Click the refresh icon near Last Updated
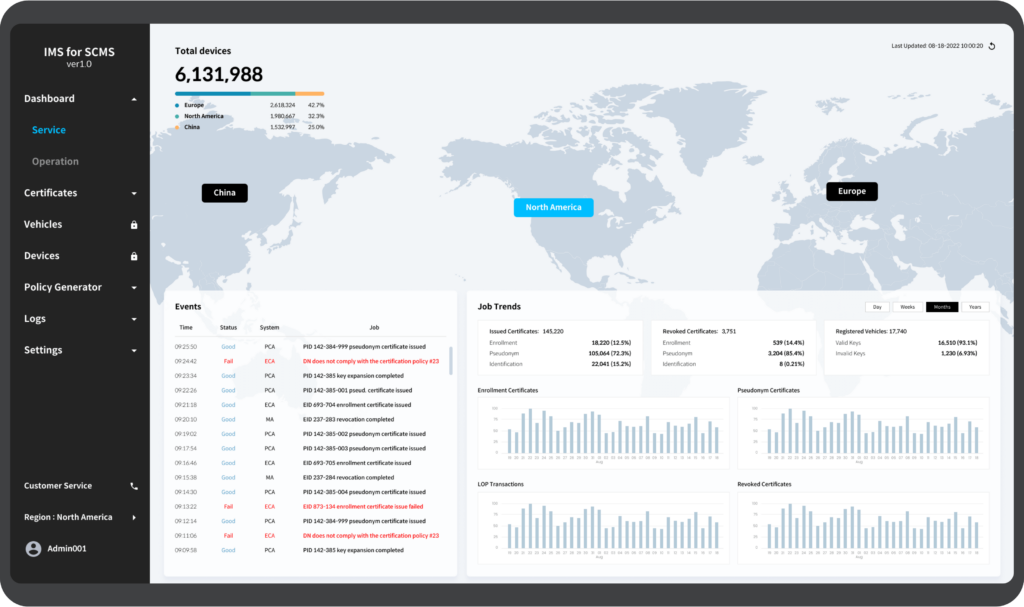1024x607 pixels. coord(991,46)
